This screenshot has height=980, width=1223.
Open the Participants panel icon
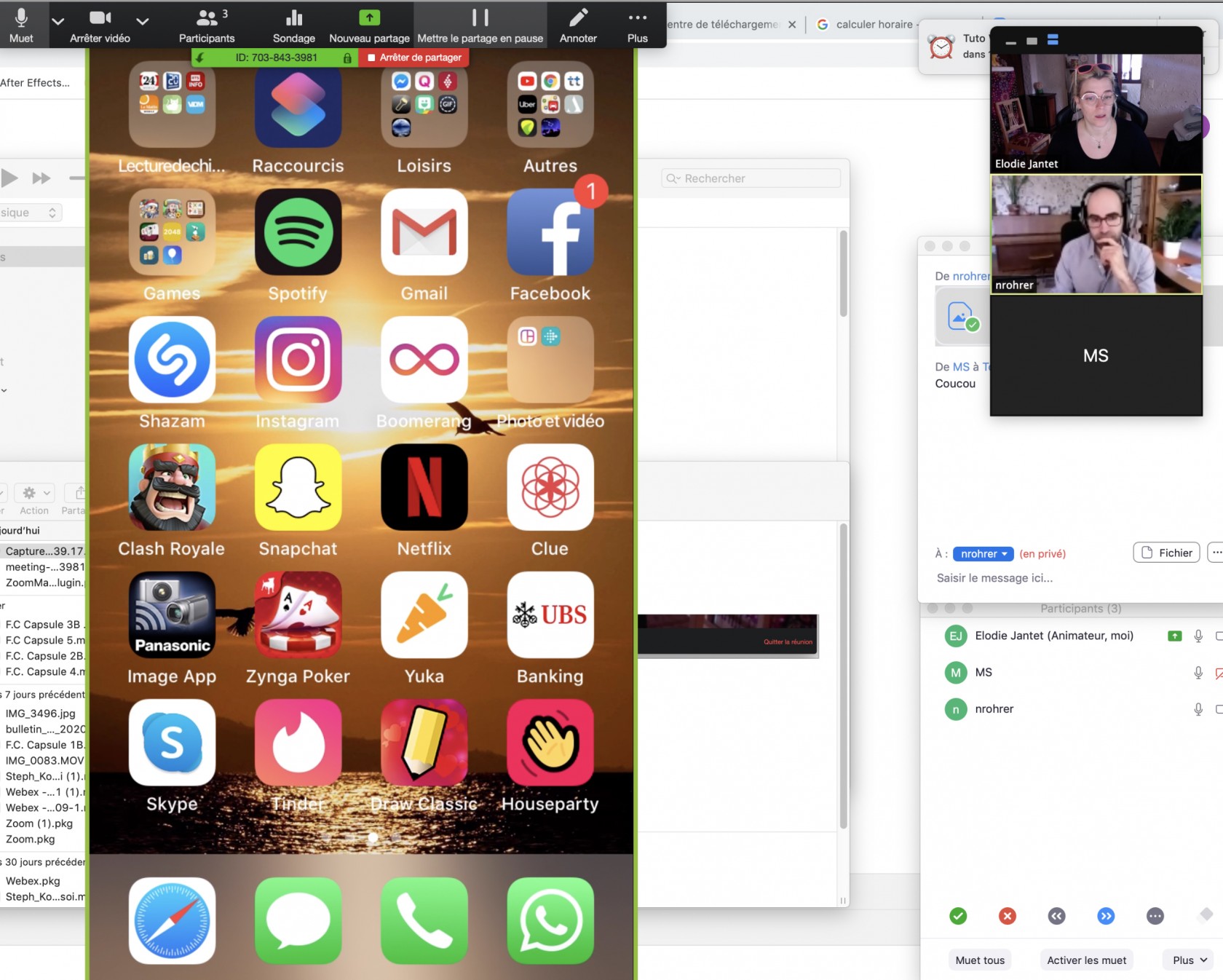click(x=207, y=18)
